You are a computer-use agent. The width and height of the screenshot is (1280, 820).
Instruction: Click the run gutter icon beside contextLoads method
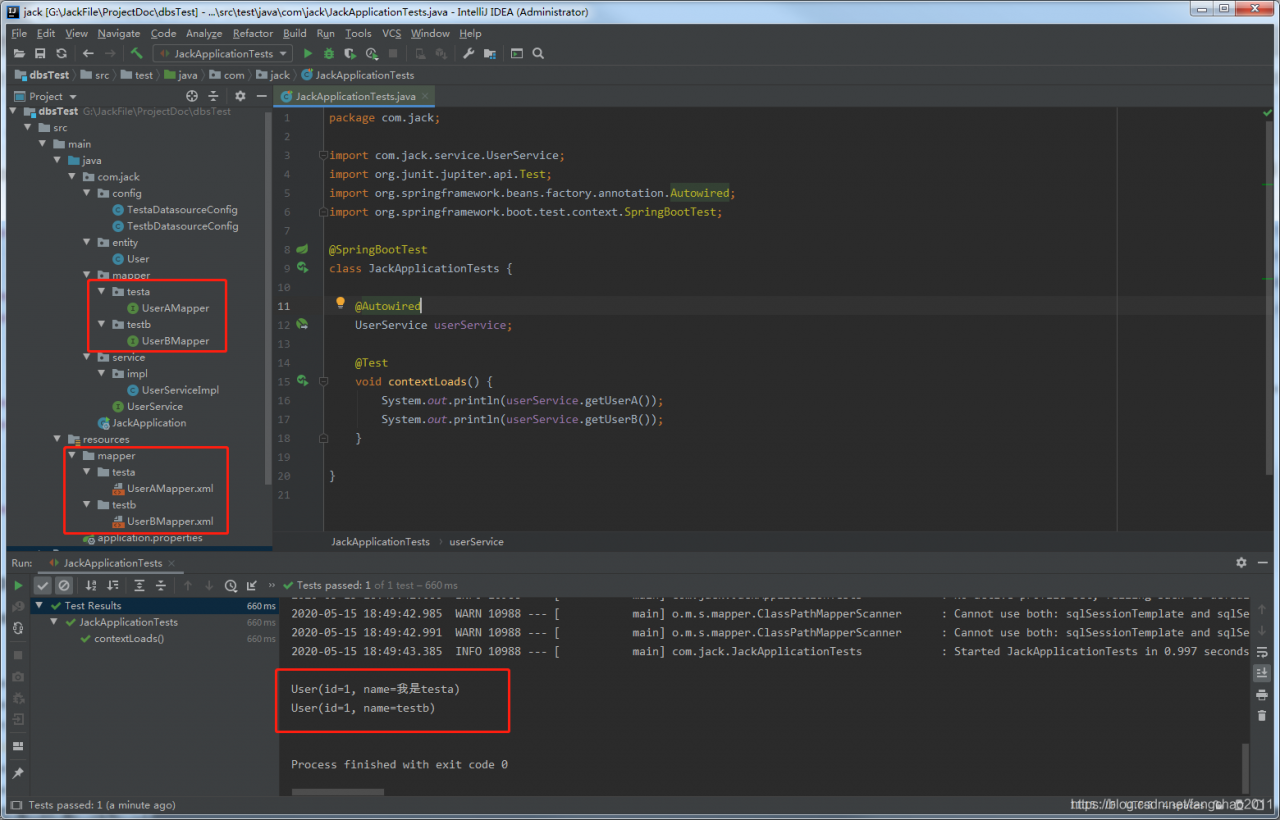(302, 381)
